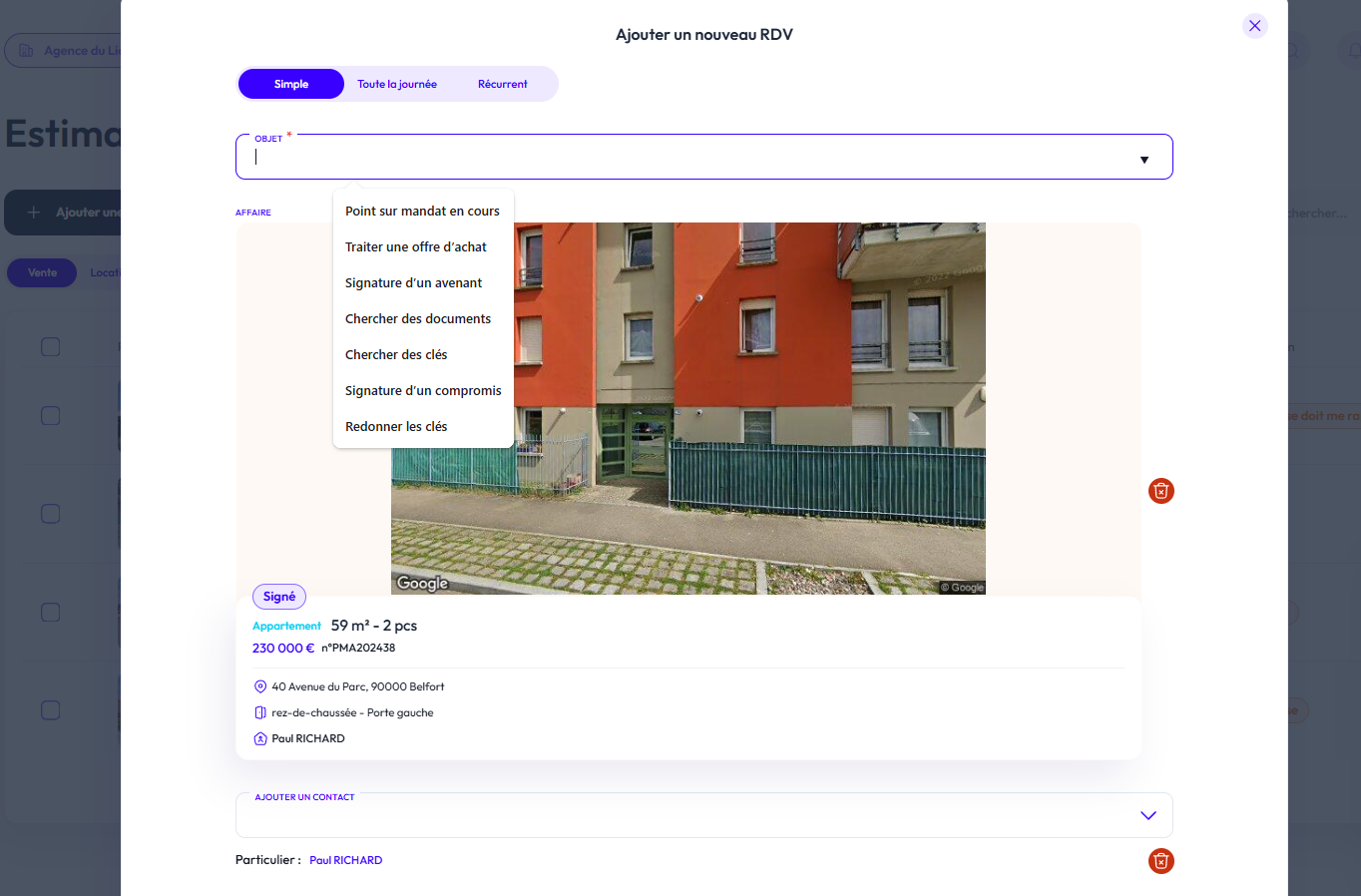
Task: Select the Simple appointment type
Action: pyautogui.click(x=291, y=84)
